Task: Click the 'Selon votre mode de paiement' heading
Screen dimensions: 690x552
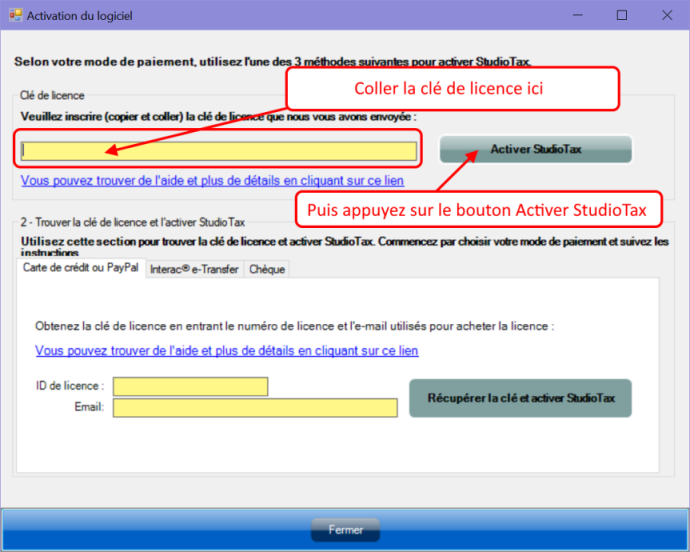Action: 272,62
